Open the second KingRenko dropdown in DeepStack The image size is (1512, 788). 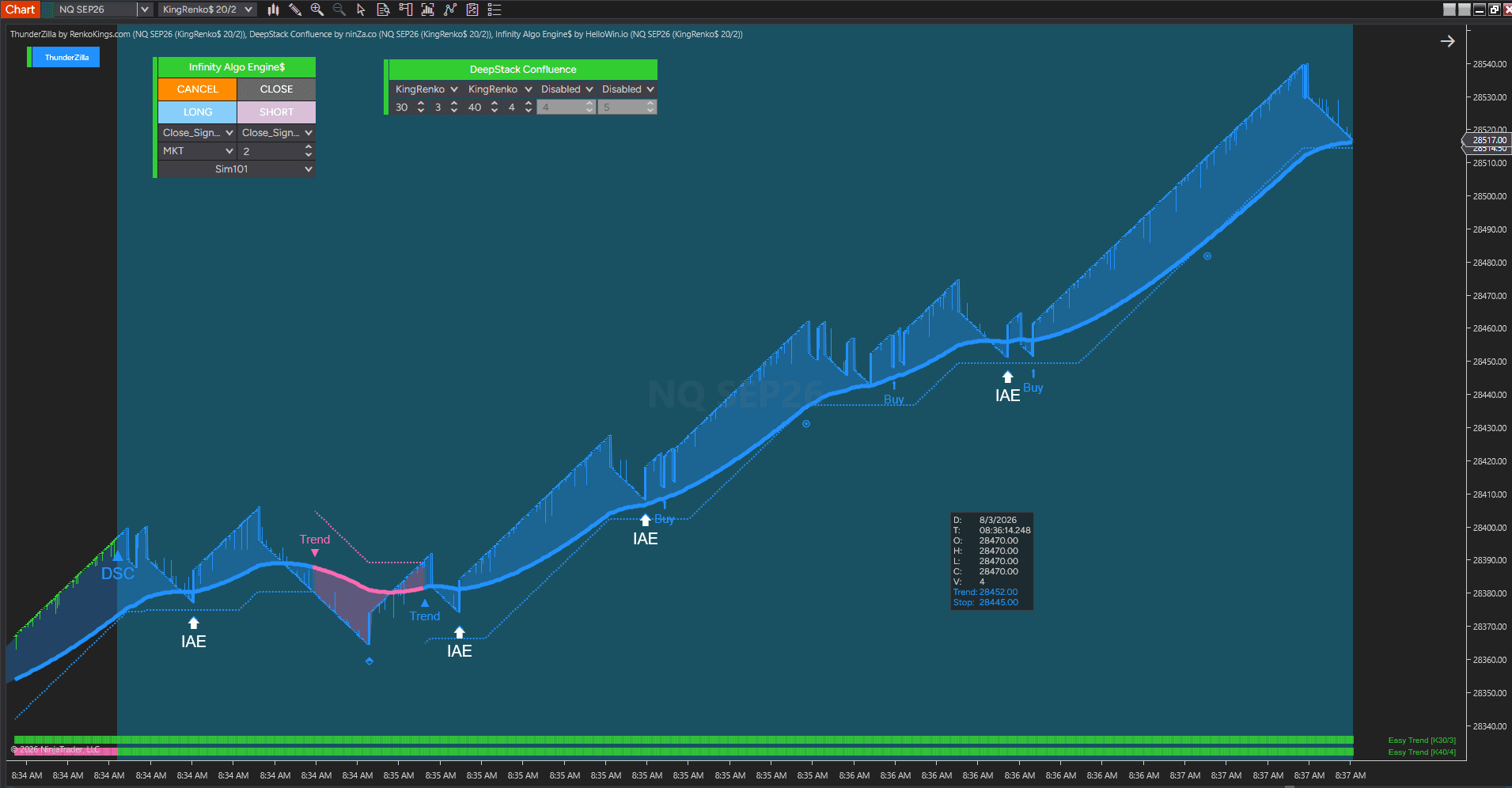(x=499, y=89)
